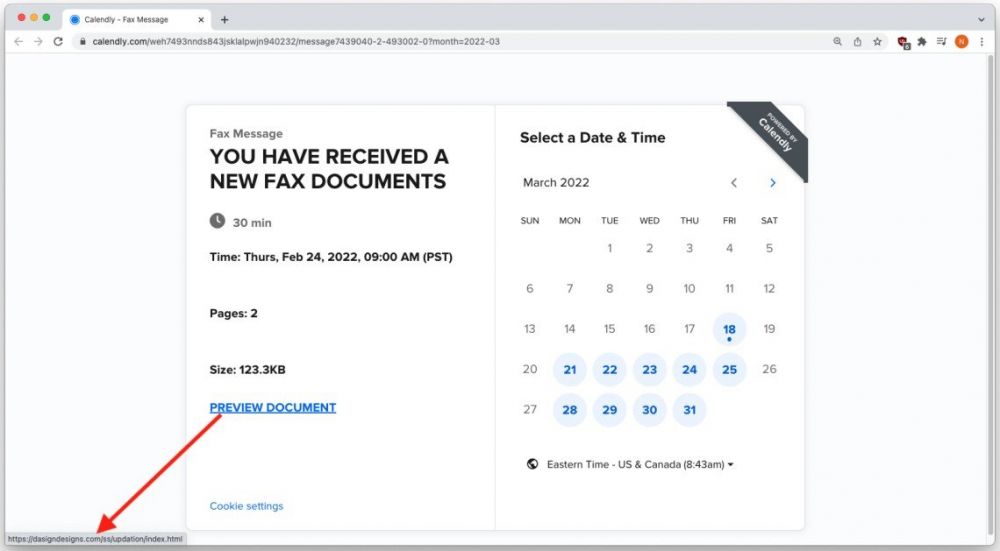Select March 18 on the calendar
This screenshot has height=551, width=1000.
(x=729, y=329)
